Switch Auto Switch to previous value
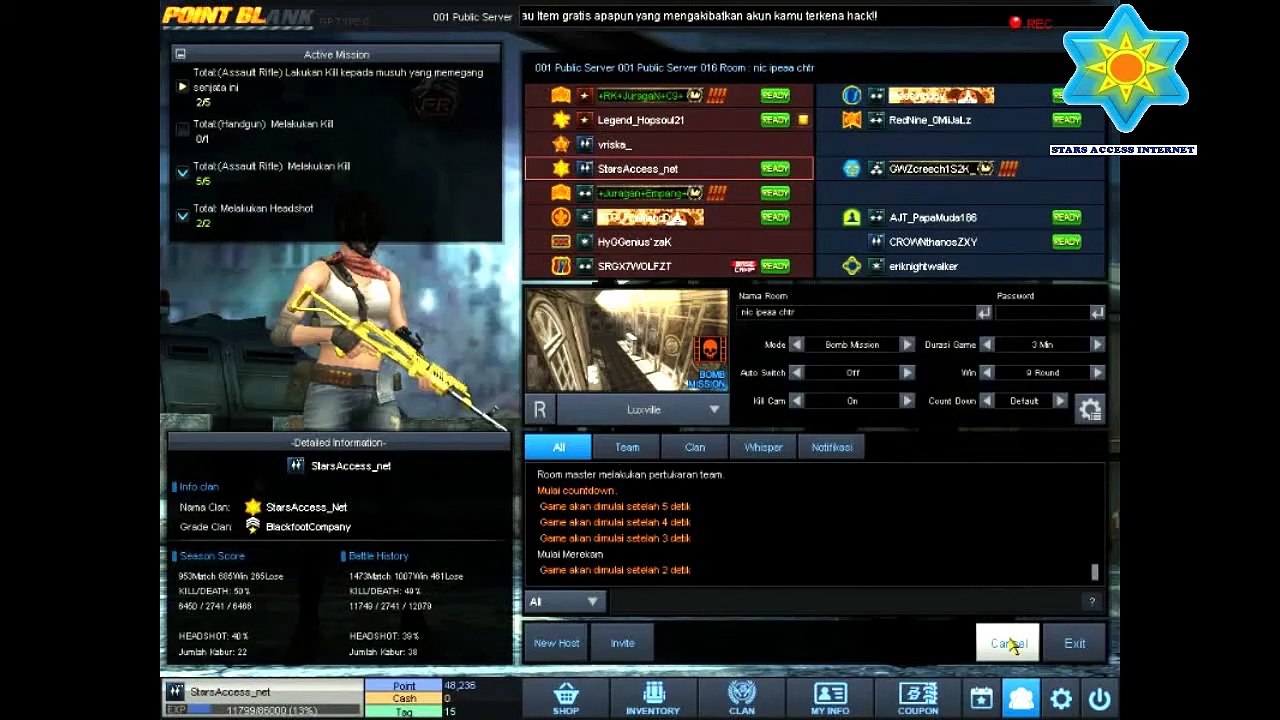This screenshot has width=1280, height=720. (797, 372)
